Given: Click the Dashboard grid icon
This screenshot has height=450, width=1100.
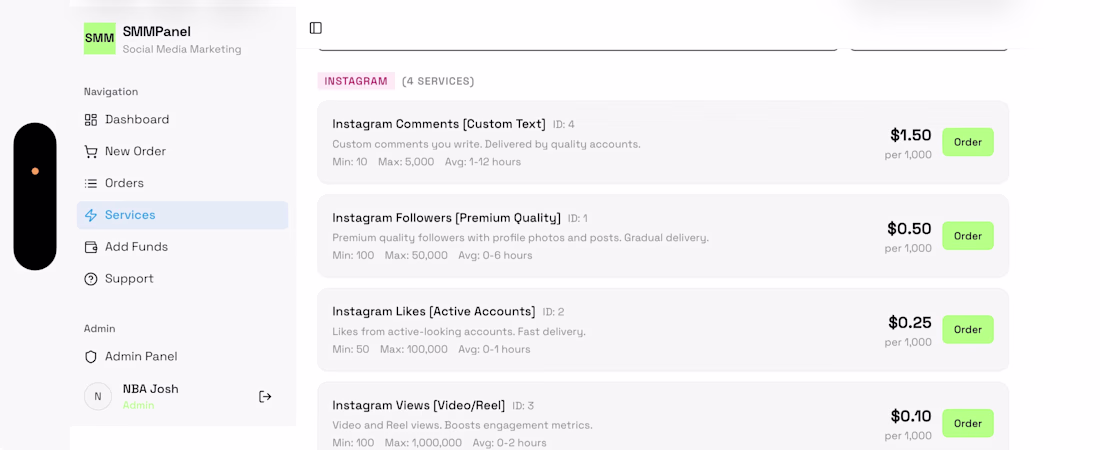Looking at the screenshot, I should [91, 120].
